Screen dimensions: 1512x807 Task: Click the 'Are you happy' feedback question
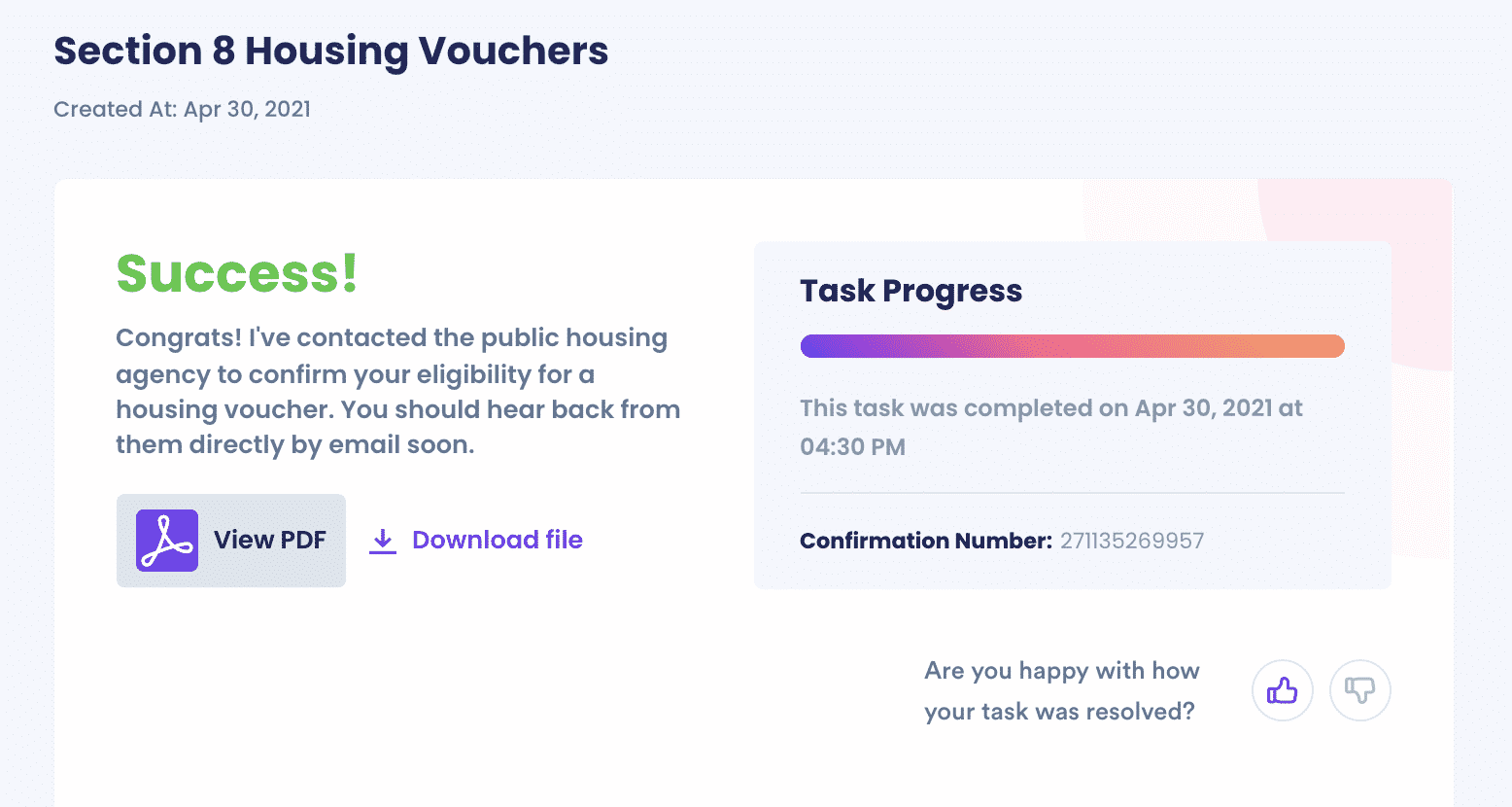pos(1062,691)
